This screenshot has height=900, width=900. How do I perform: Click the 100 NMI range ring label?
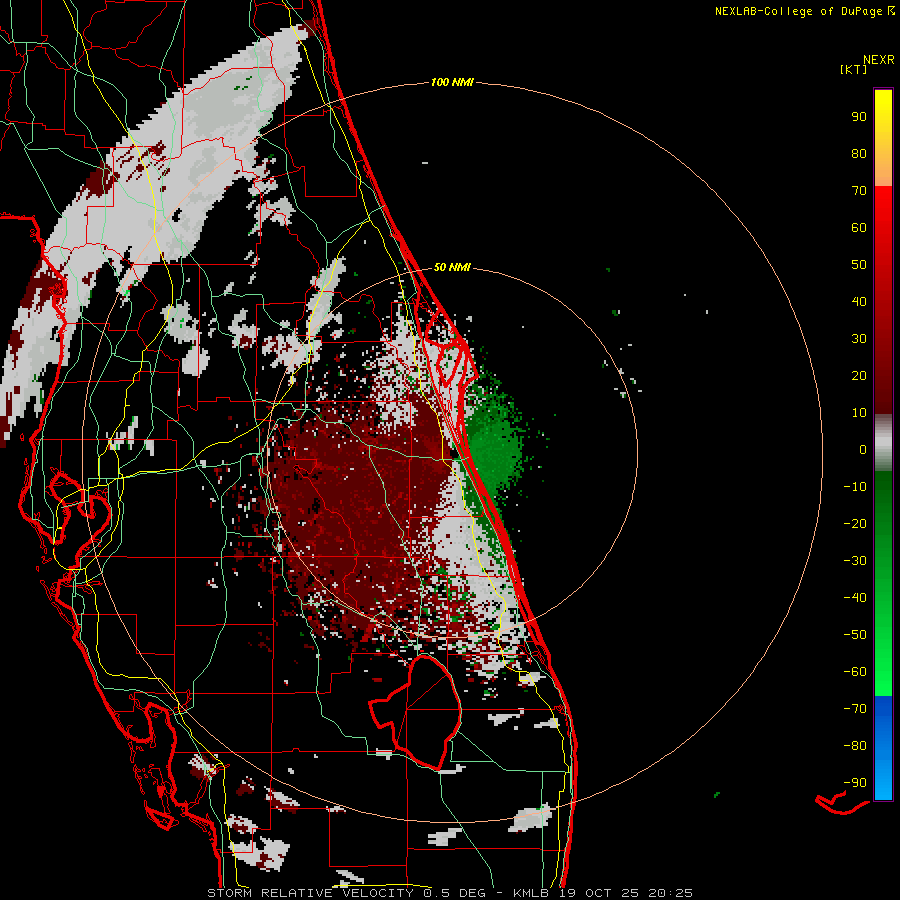(x=452, y=83)
